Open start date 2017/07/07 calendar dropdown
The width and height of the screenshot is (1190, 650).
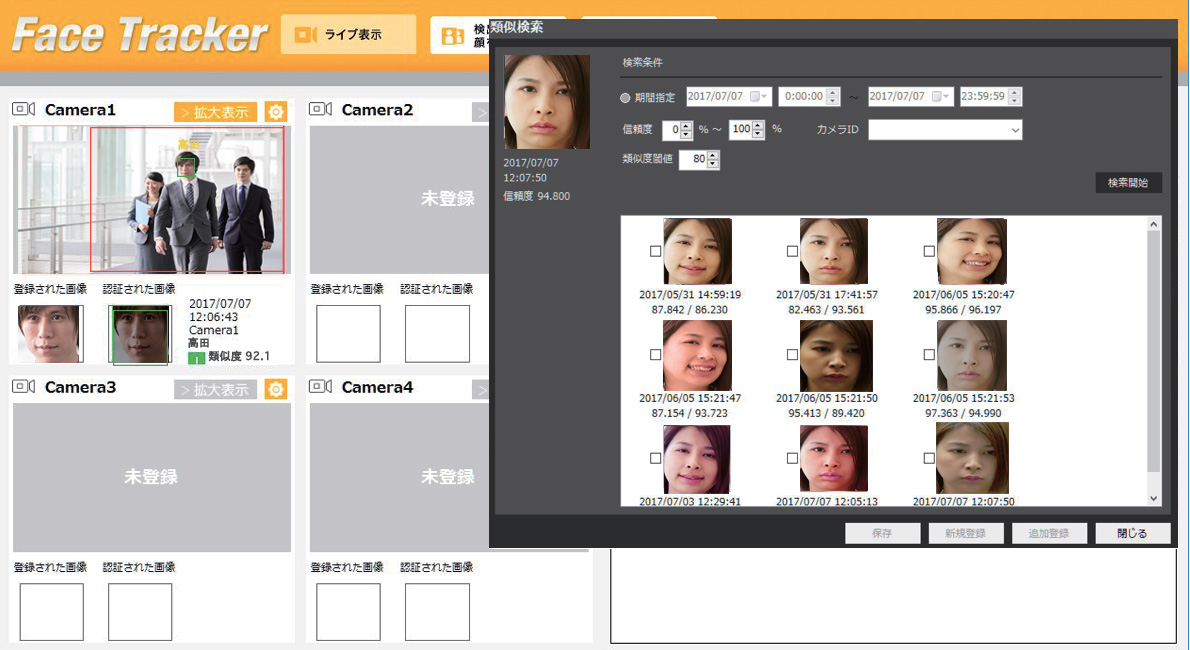pyautogui.click(x=759, y=96)
